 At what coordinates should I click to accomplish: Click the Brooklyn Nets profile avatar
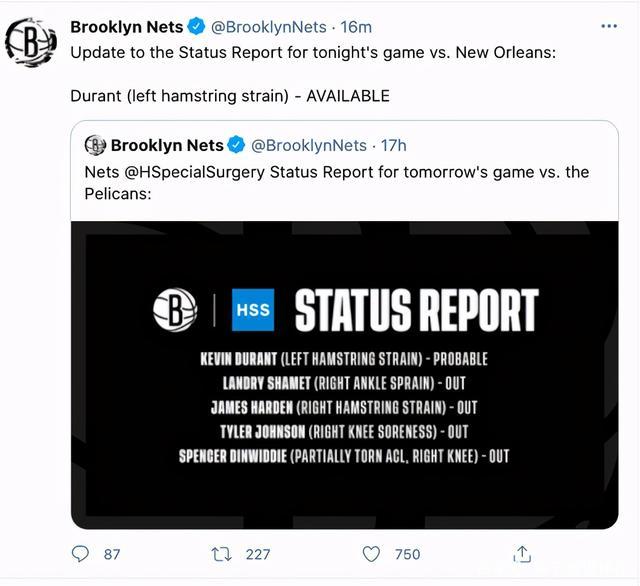(x=31, y=42)
